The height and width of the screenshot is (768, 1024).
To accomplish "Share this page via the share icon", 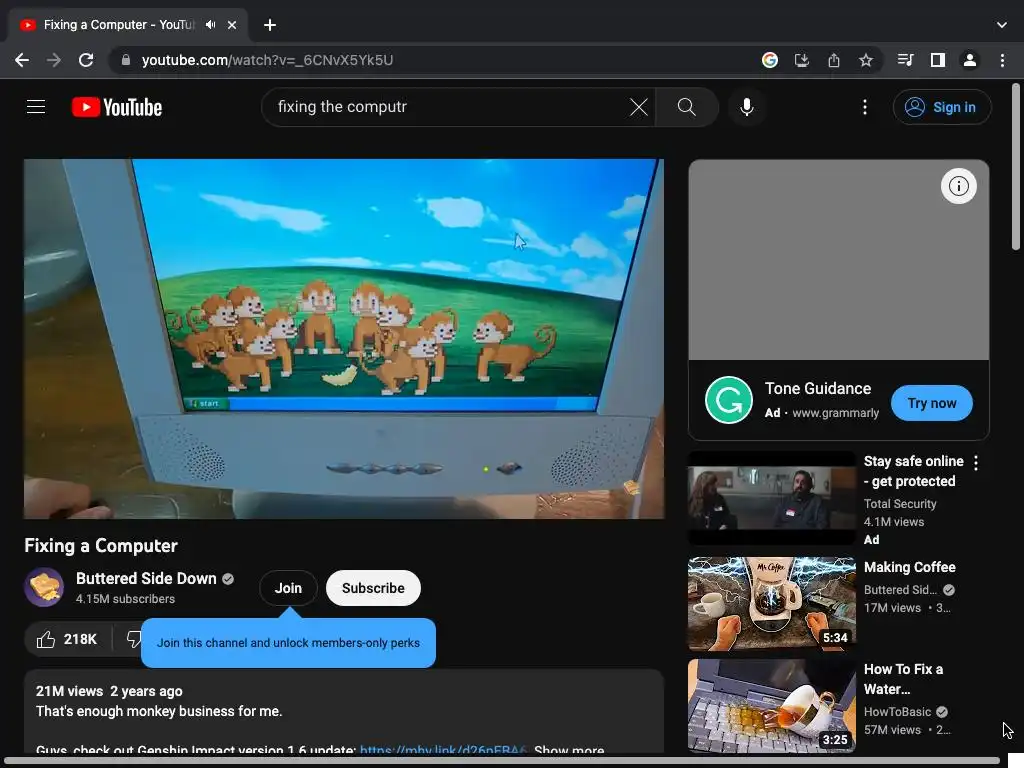I will click(834, 60).
